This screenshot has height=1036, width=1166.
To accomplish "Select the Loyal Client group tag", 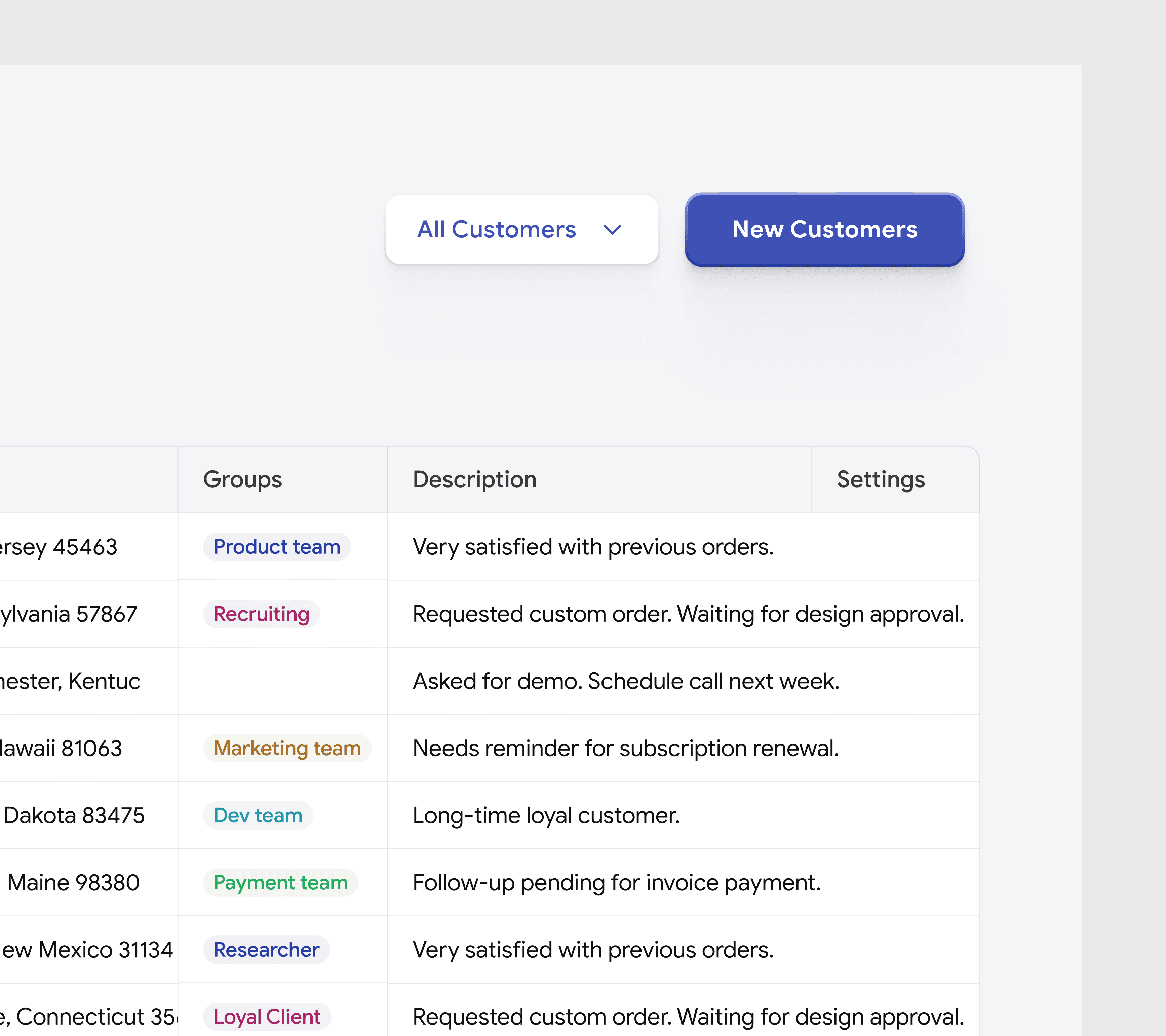I will pos(267,1017).
